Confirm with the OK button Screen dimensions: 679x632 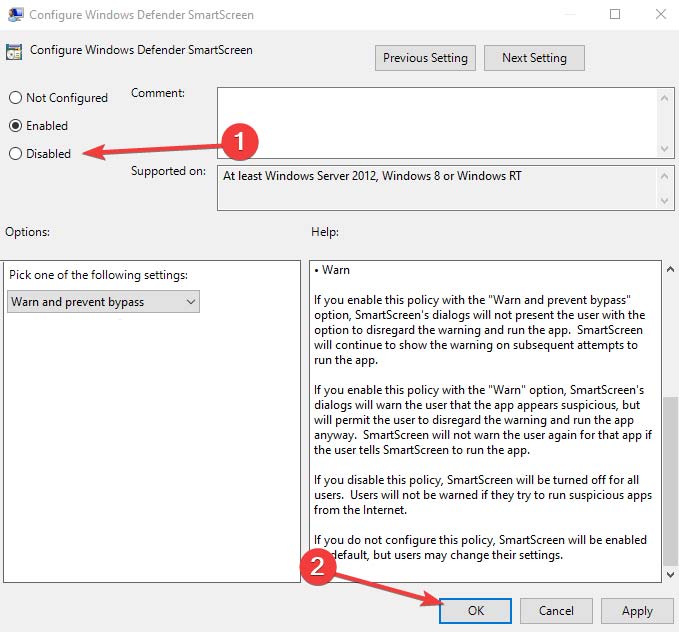475,611
